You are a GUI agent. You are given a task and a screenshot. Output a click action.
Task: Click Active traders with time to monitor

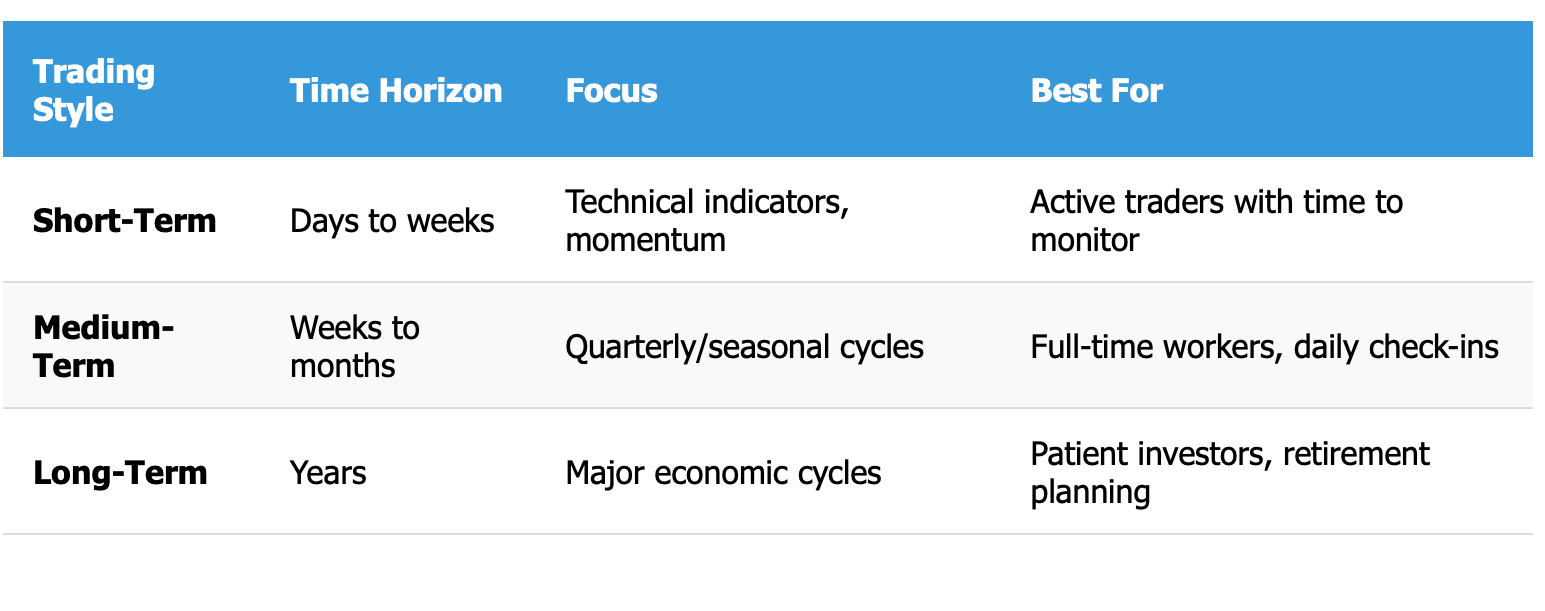click(x=1217, y=220)
